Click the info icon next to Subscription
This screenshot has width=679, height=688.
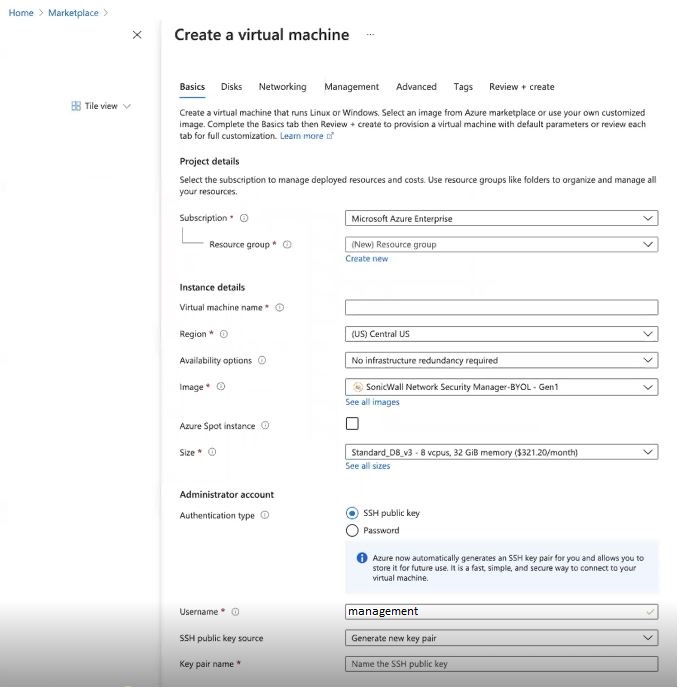click(244, 218)
